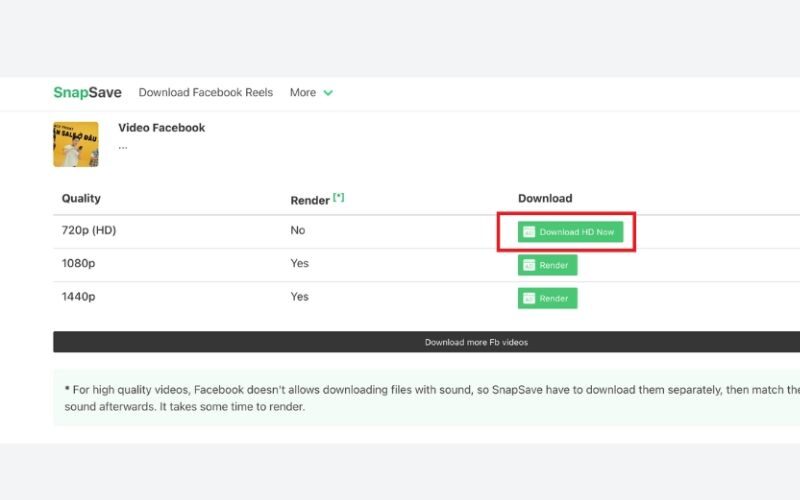Click the green asterisk footnote beside Render
The height and width of the screenshot is (500, 800).
[x=338, y=198]
